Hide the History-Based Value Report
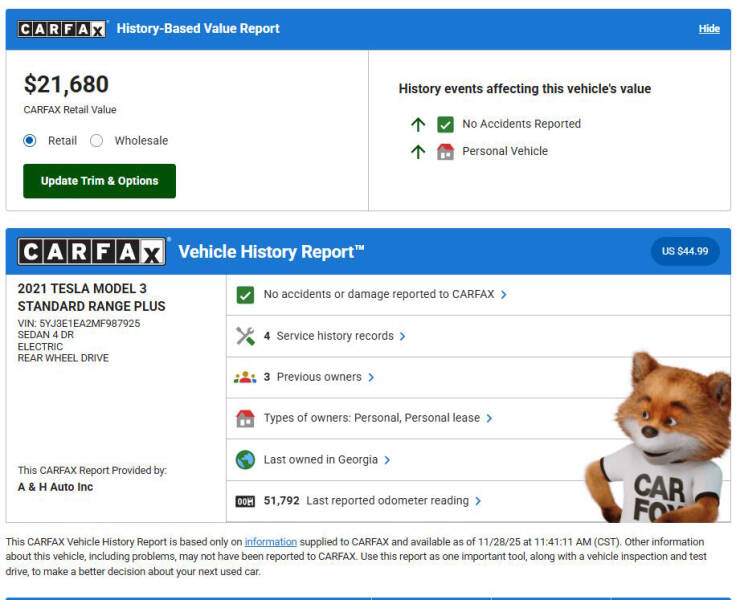 [x=709, y=29]
